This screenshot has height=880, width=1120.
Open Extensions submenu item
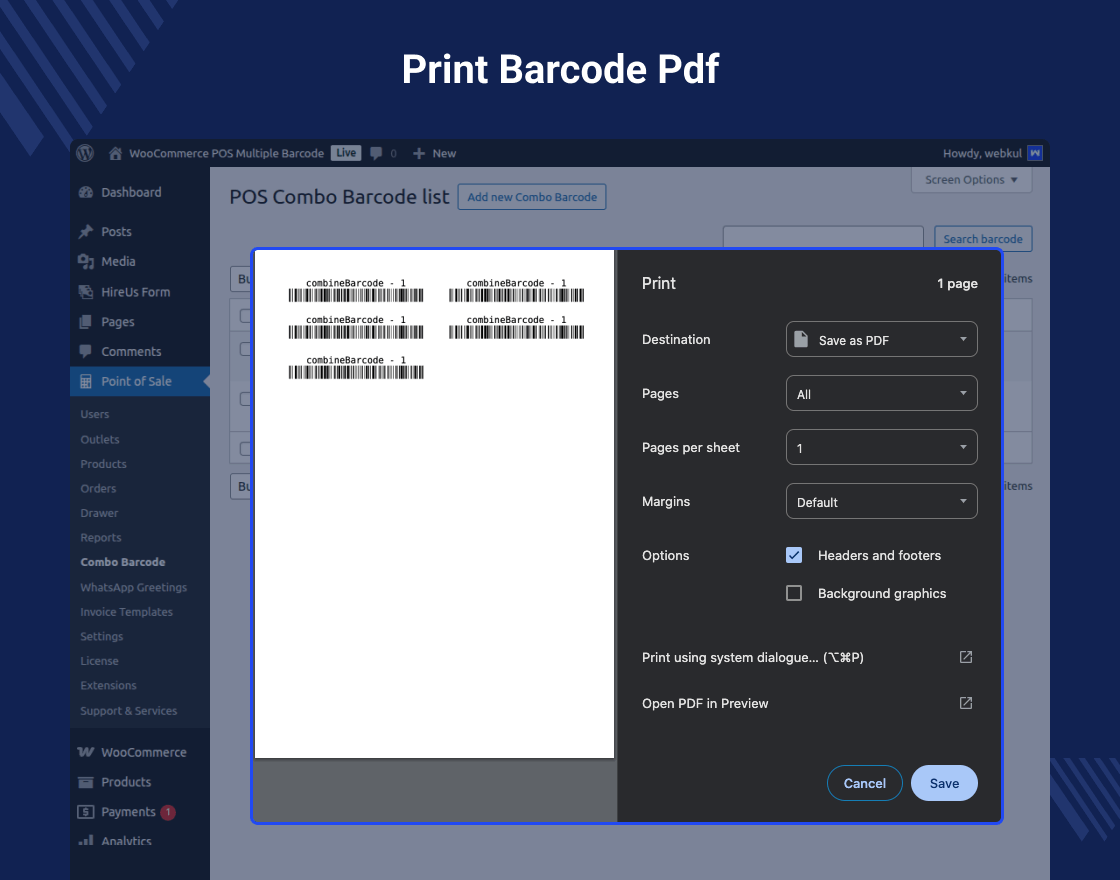tap(109, 685)
